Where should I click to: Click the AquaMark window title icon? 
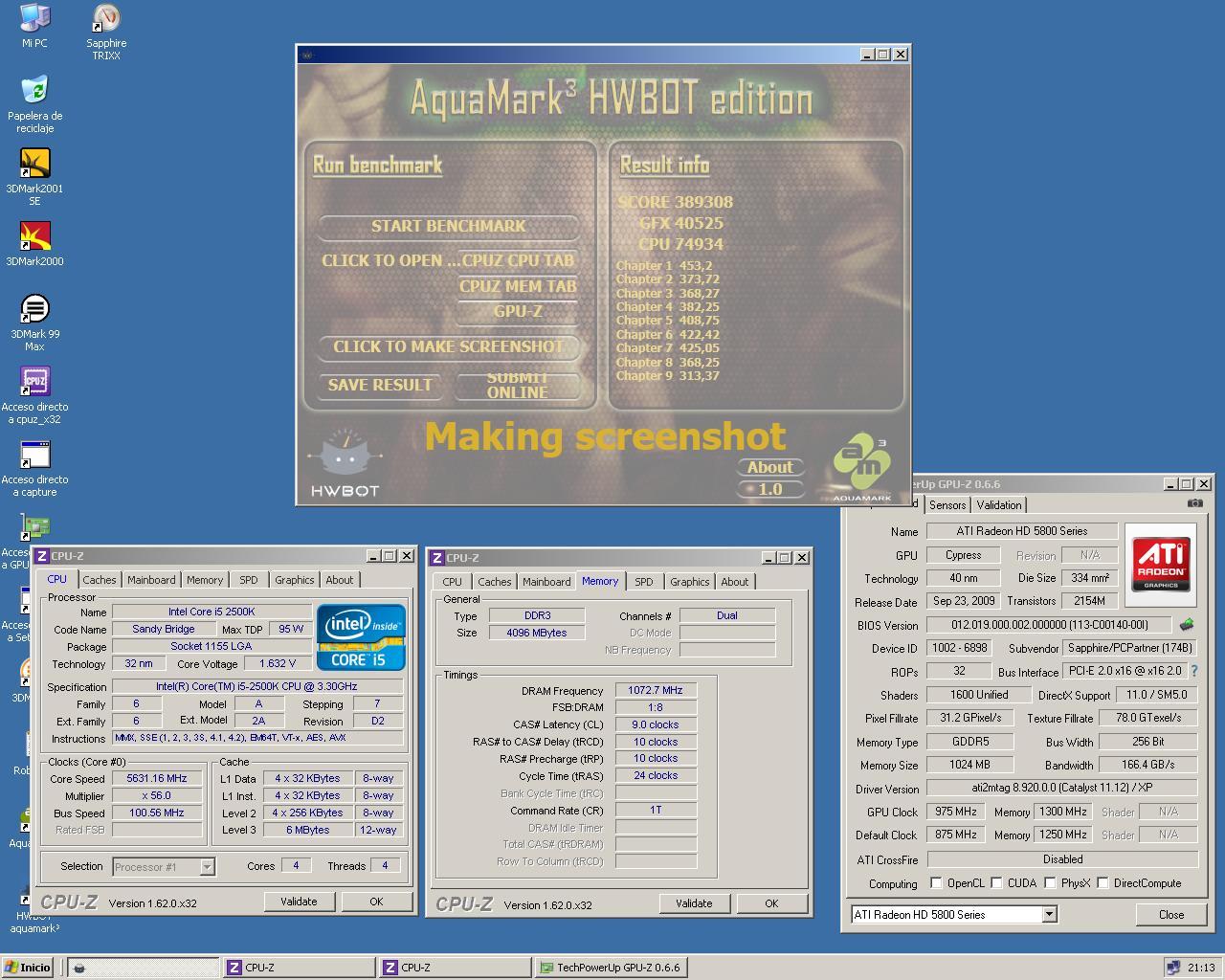pos(306,55)
